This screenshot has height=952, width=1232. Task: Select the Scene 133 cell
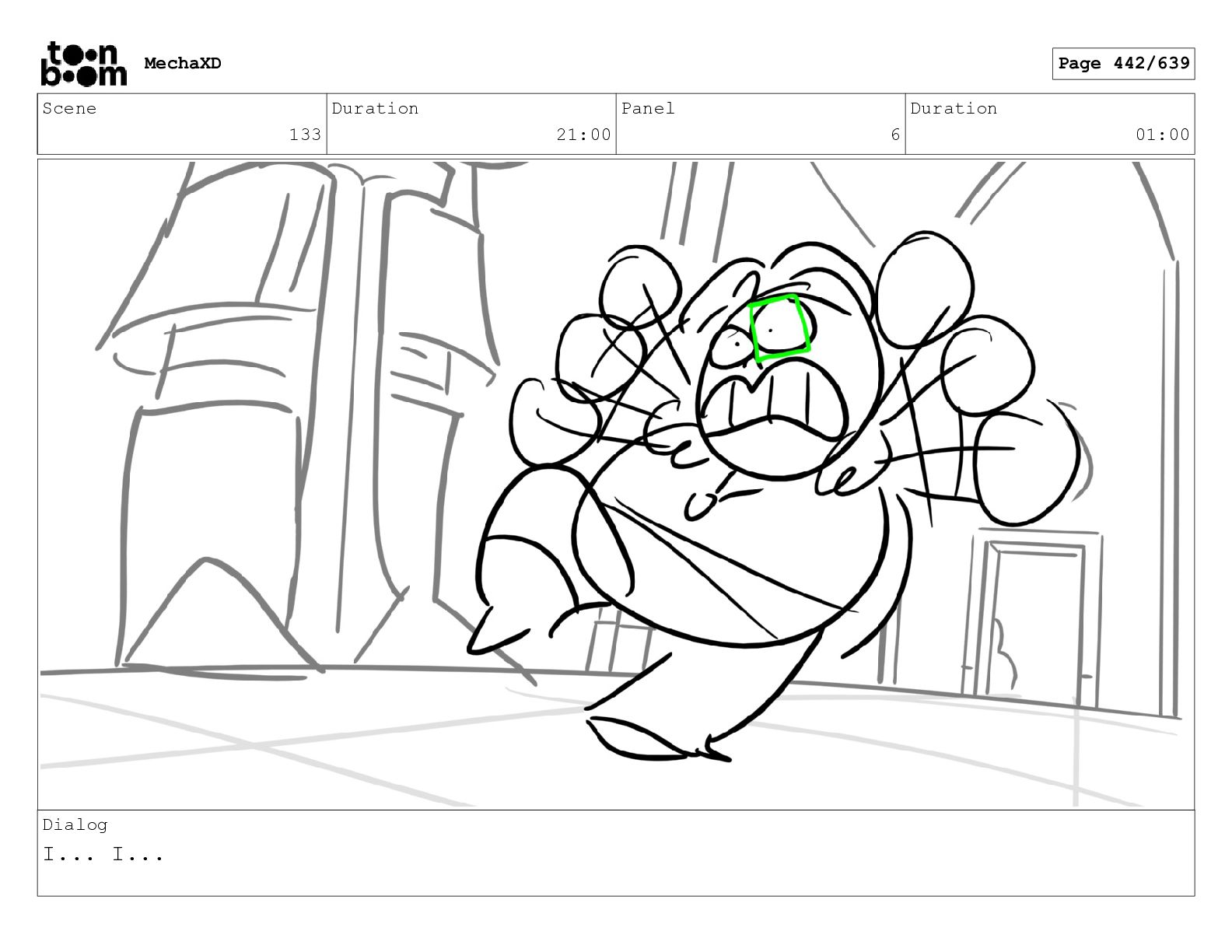[182, 124]
